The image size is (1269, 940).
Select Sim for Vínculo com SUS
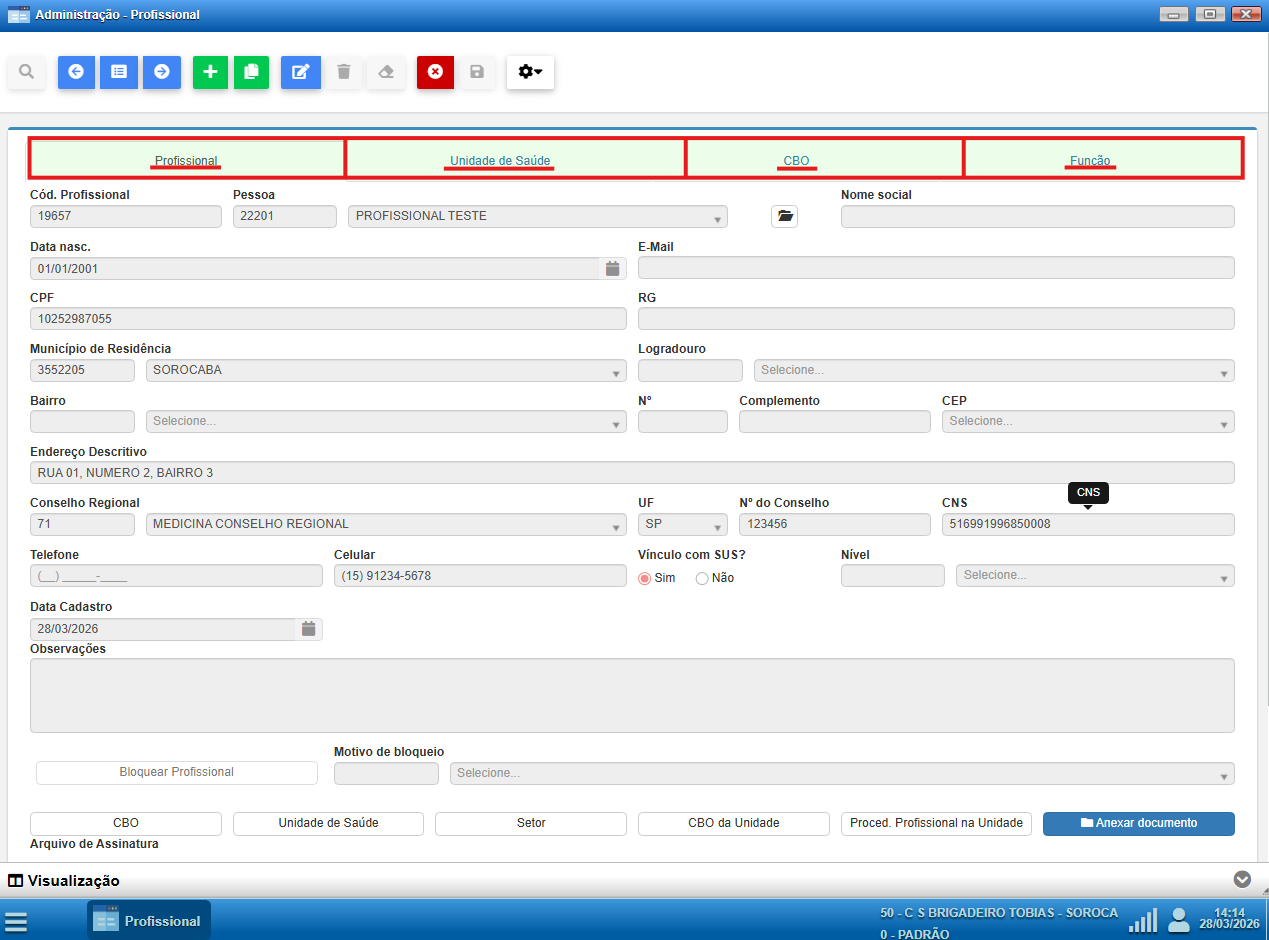645,578
